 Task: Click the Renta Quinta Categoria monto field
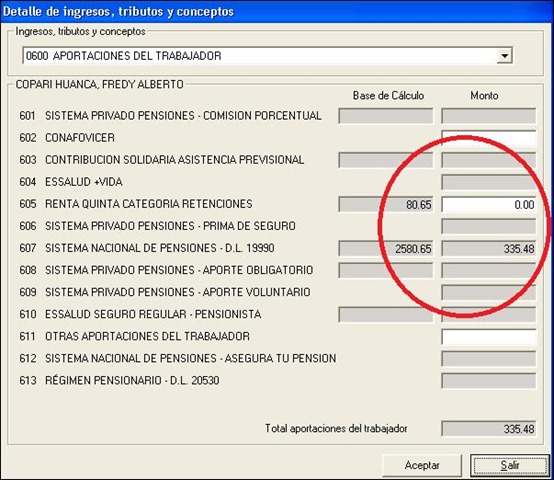tap(489, 205)
